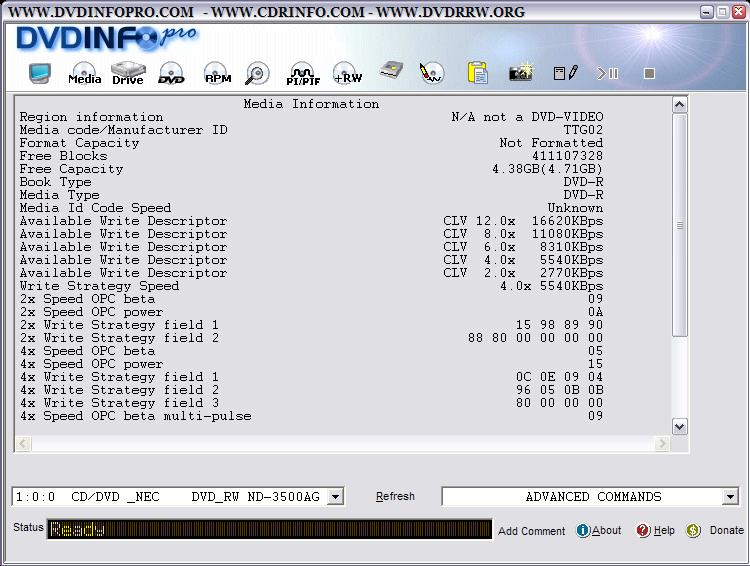
Task: Click the 'Book Type' row label
Action: coord(55,182)
